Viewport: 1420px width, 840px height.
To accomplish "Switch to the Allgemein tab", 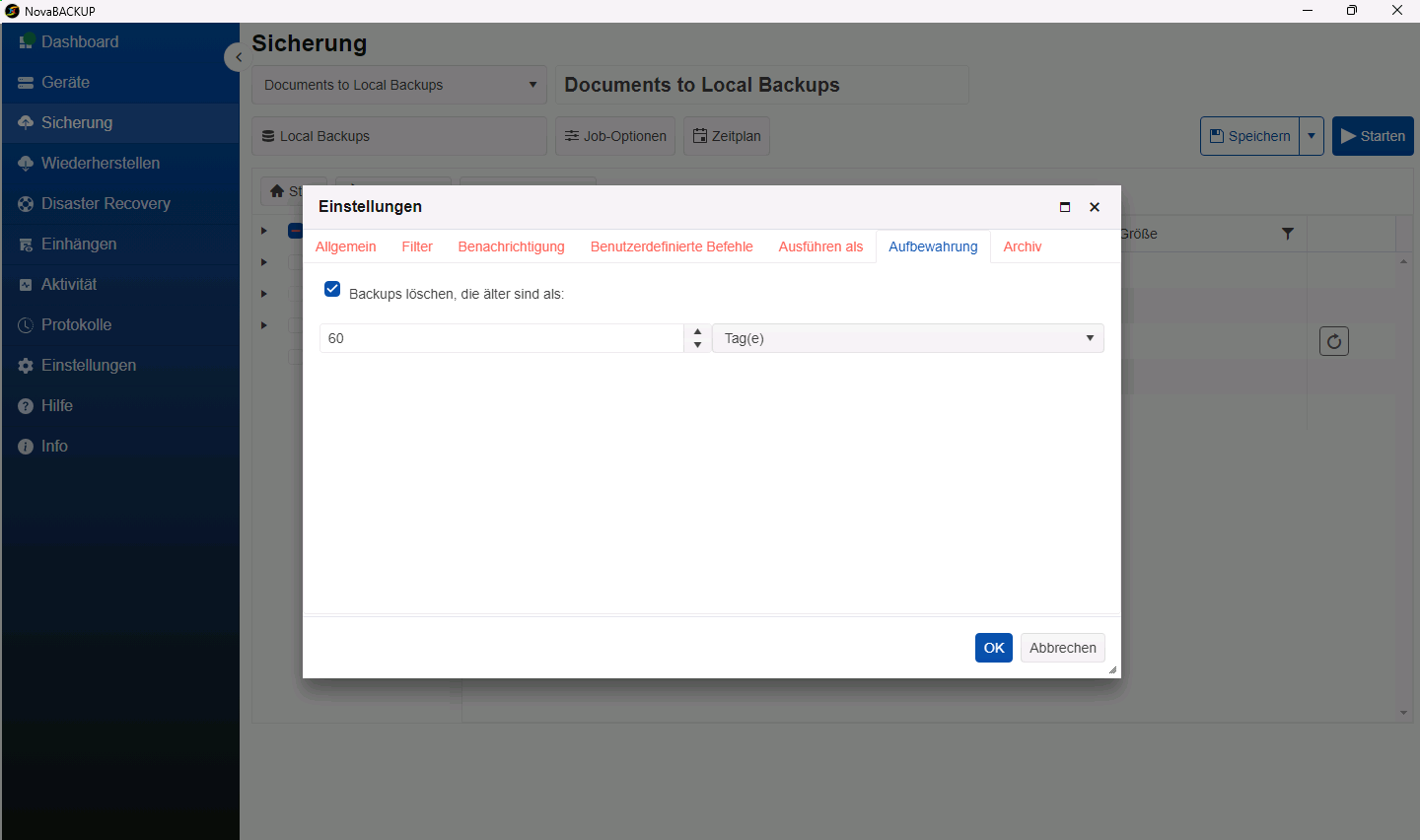I will [x=346, y=246].
